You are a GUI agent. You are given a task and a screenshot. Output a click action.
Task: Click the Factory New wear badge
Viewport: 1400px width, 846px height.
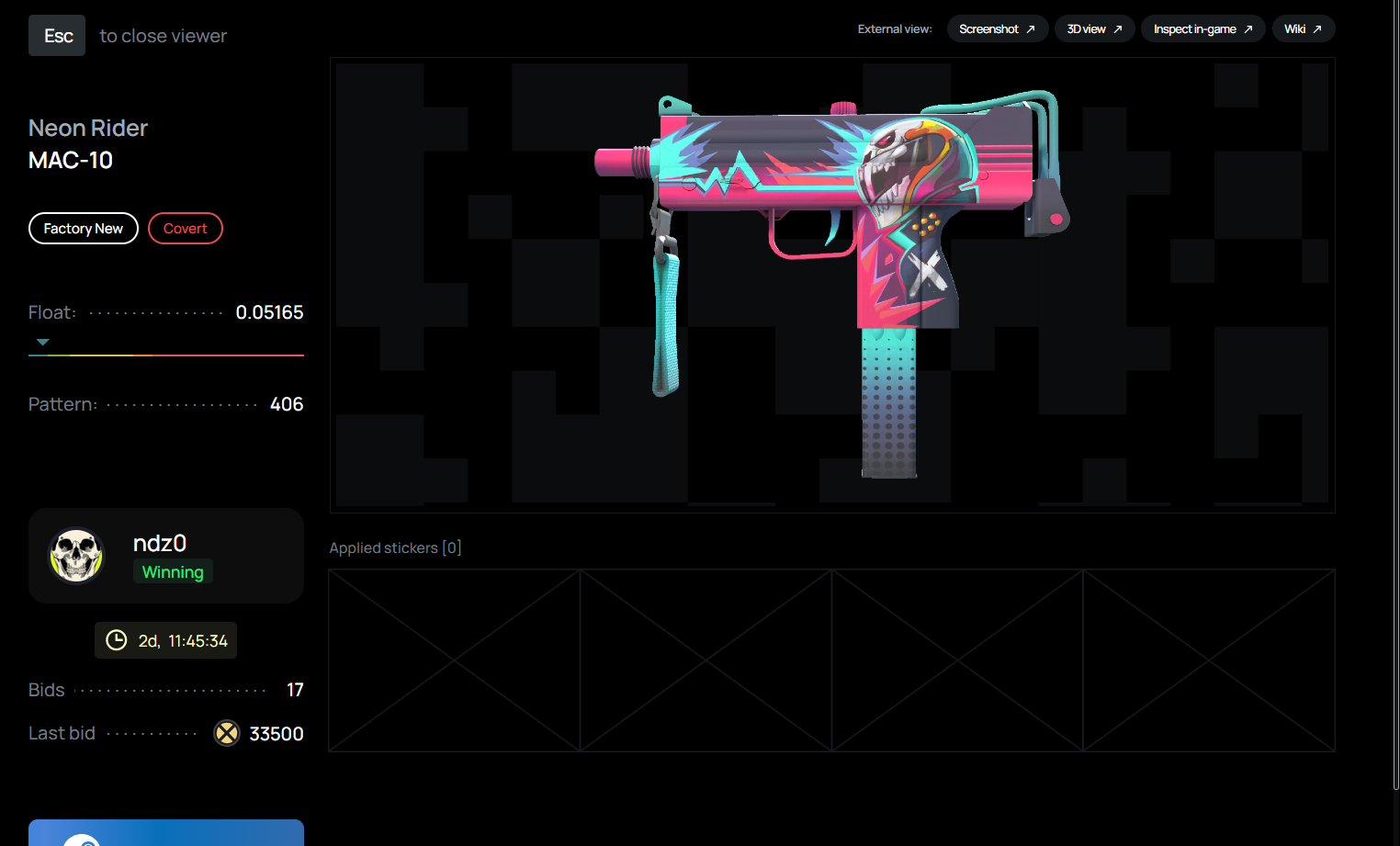(84, 229)
